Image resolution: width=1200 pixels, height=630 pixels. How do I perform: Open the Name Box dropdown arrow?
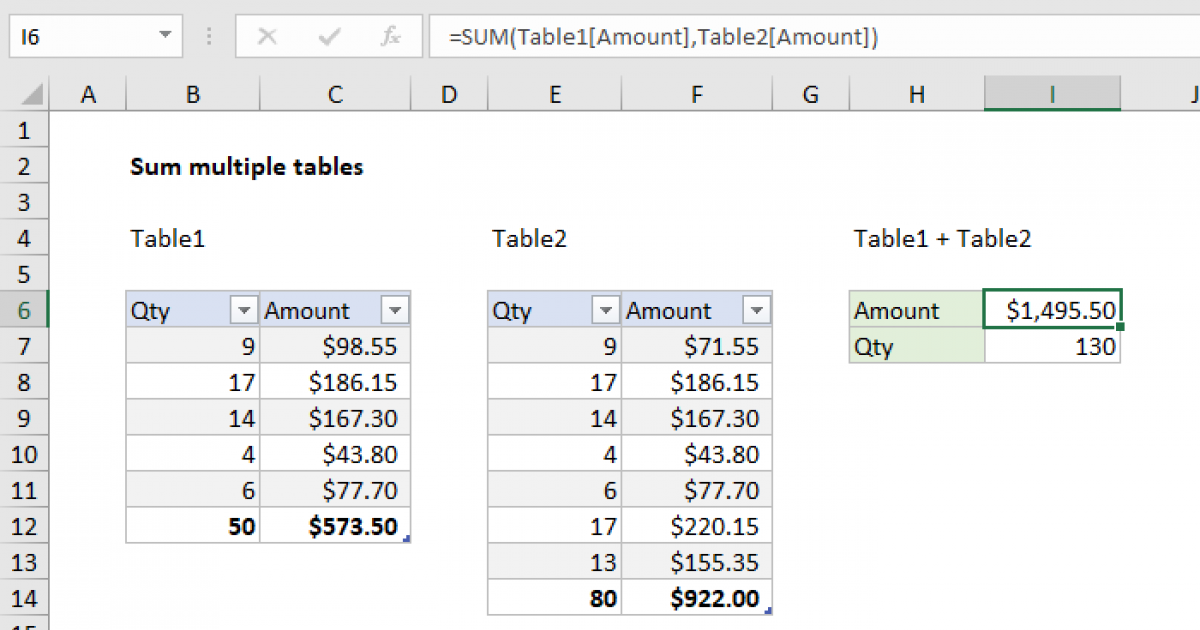(x=165, y=37)
